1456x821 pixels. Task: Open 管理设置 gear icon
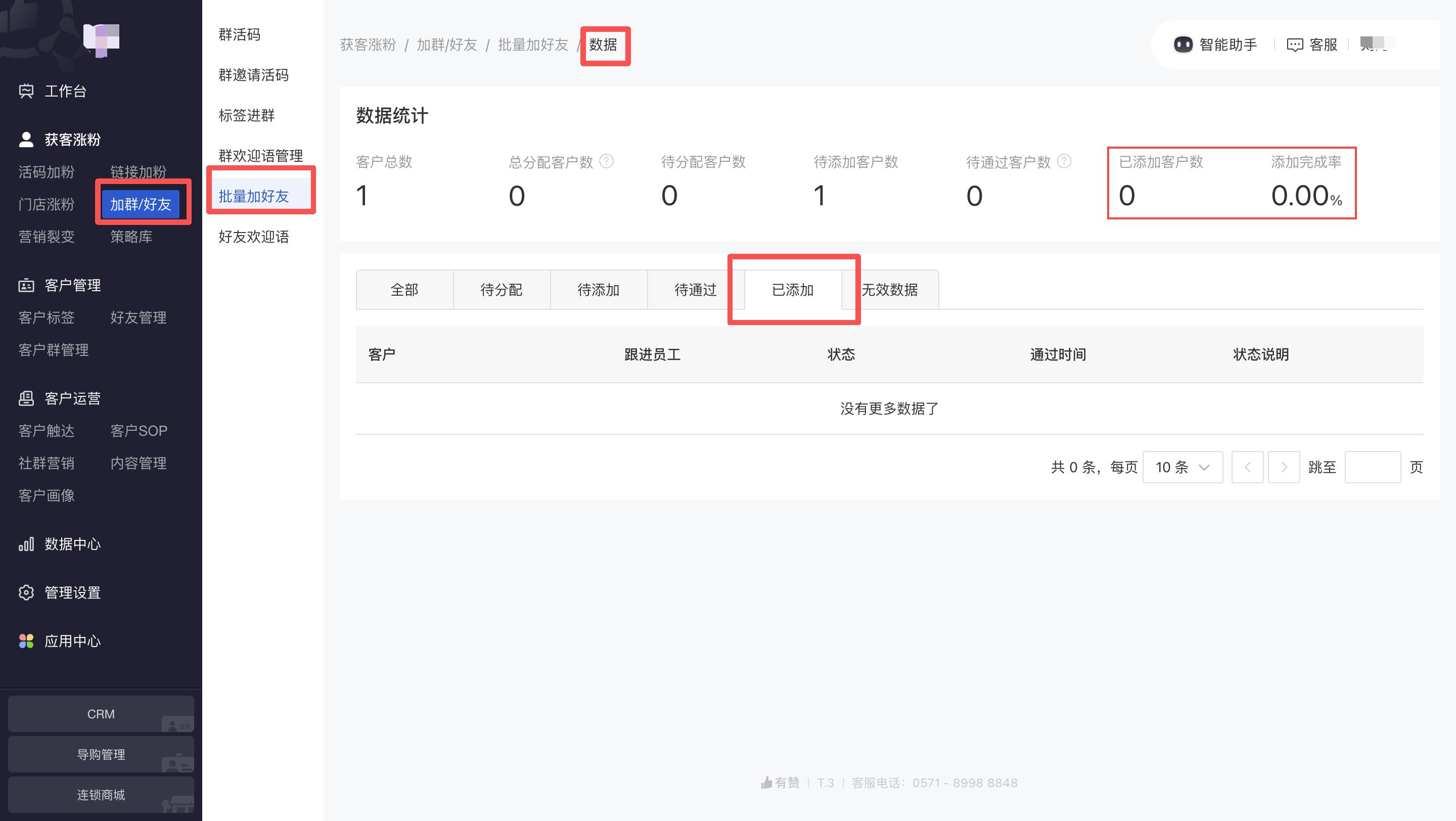pos(26,592)
